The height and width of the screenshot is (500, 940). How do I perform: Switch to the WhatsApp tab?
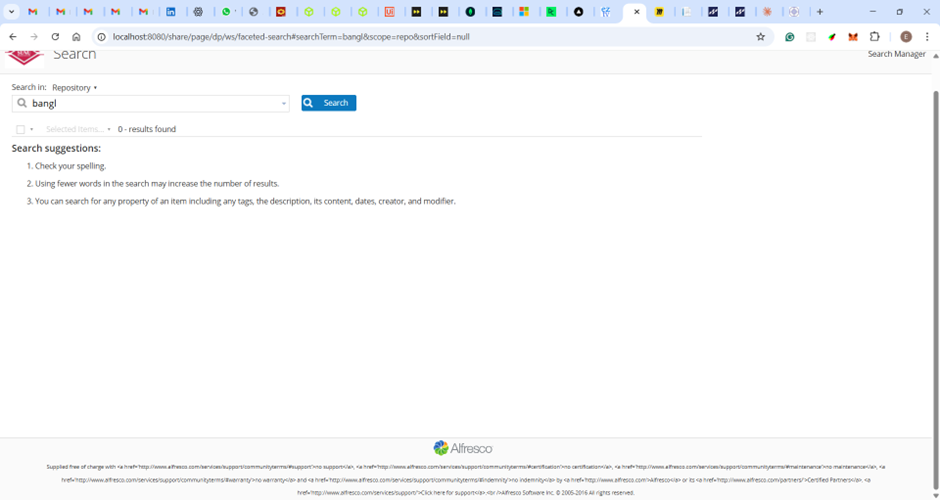(x=226, y=11)
